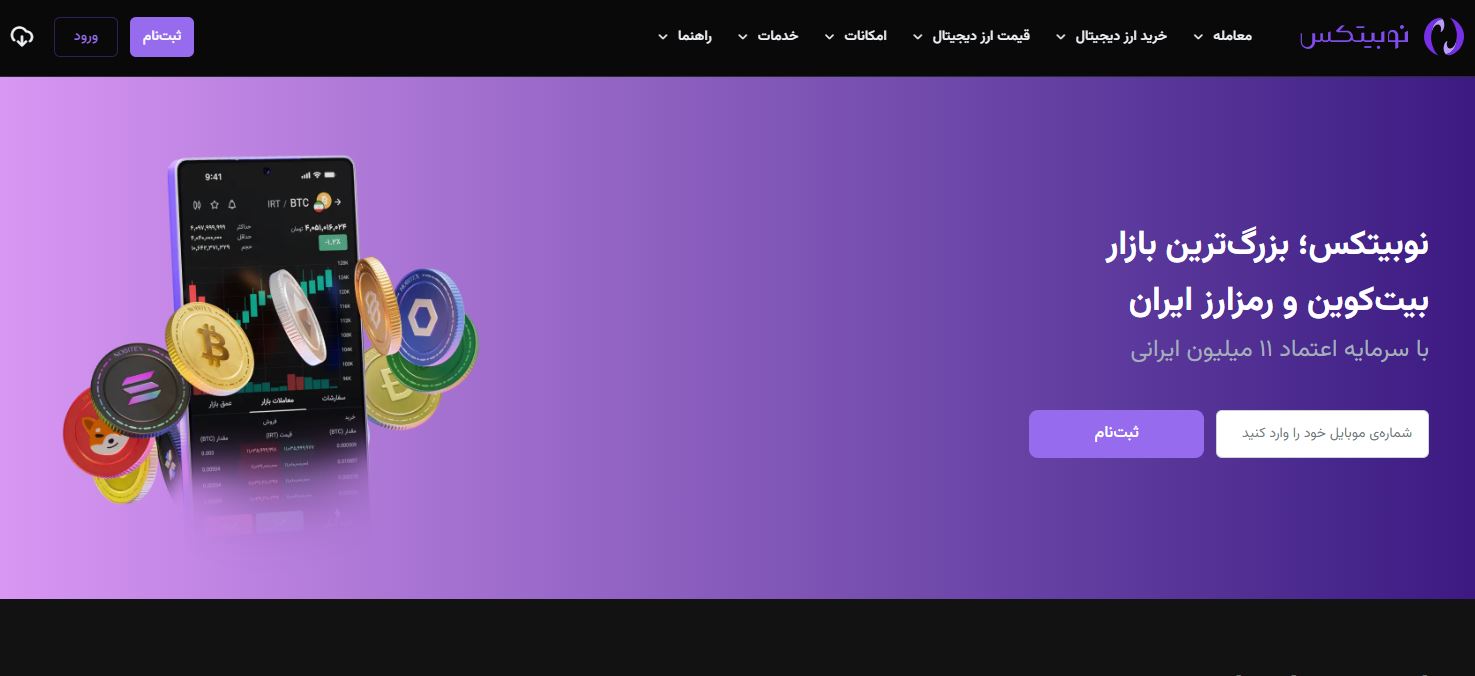Expand the chevron next to خرید ارز دیجیتال
Viewport: 1475px width, 676px height.
click(1061, 37)
